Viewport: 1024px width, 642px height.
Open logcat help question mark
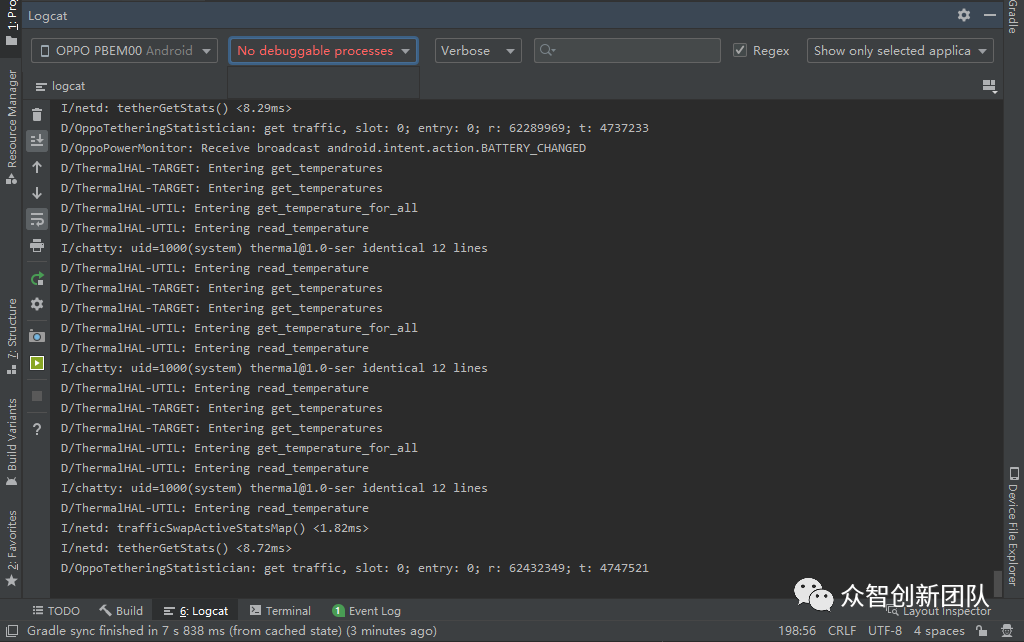(37, 429)
